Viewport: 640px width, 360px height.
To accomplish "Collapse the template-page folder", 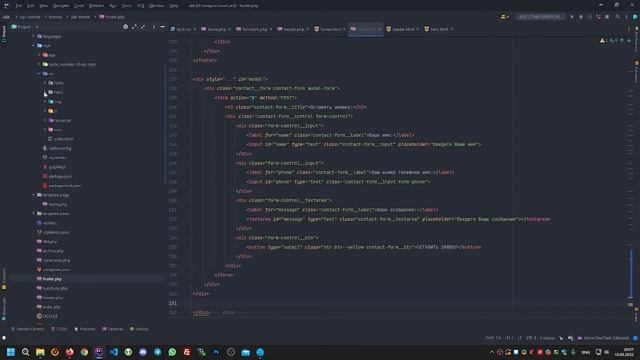I will 34,195.
